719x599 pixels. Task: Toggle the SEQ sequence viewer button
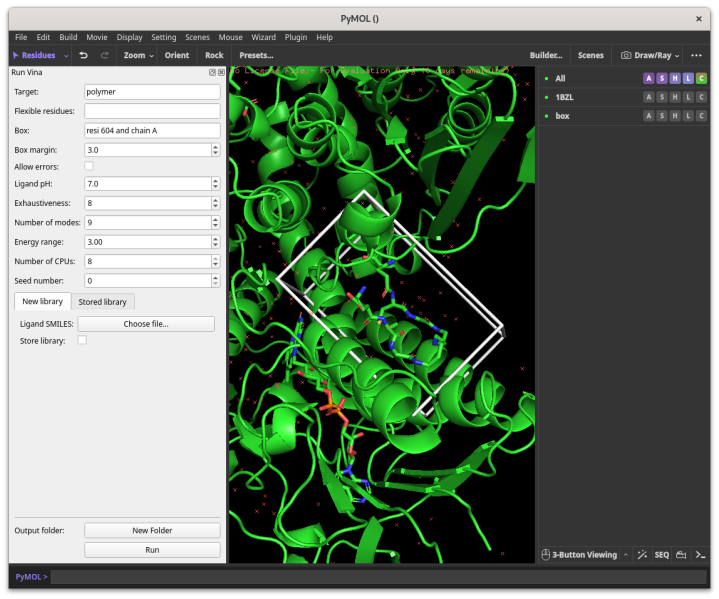click(x=661, y=554)
